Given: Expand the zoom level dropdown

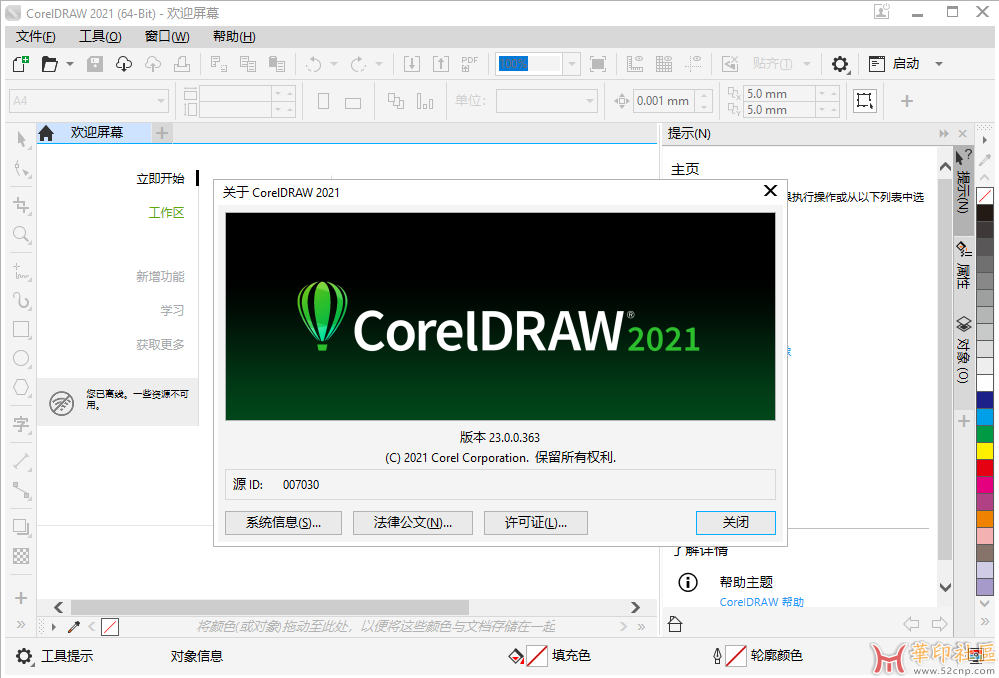Looking at the screenshot, I should (571, 64).
